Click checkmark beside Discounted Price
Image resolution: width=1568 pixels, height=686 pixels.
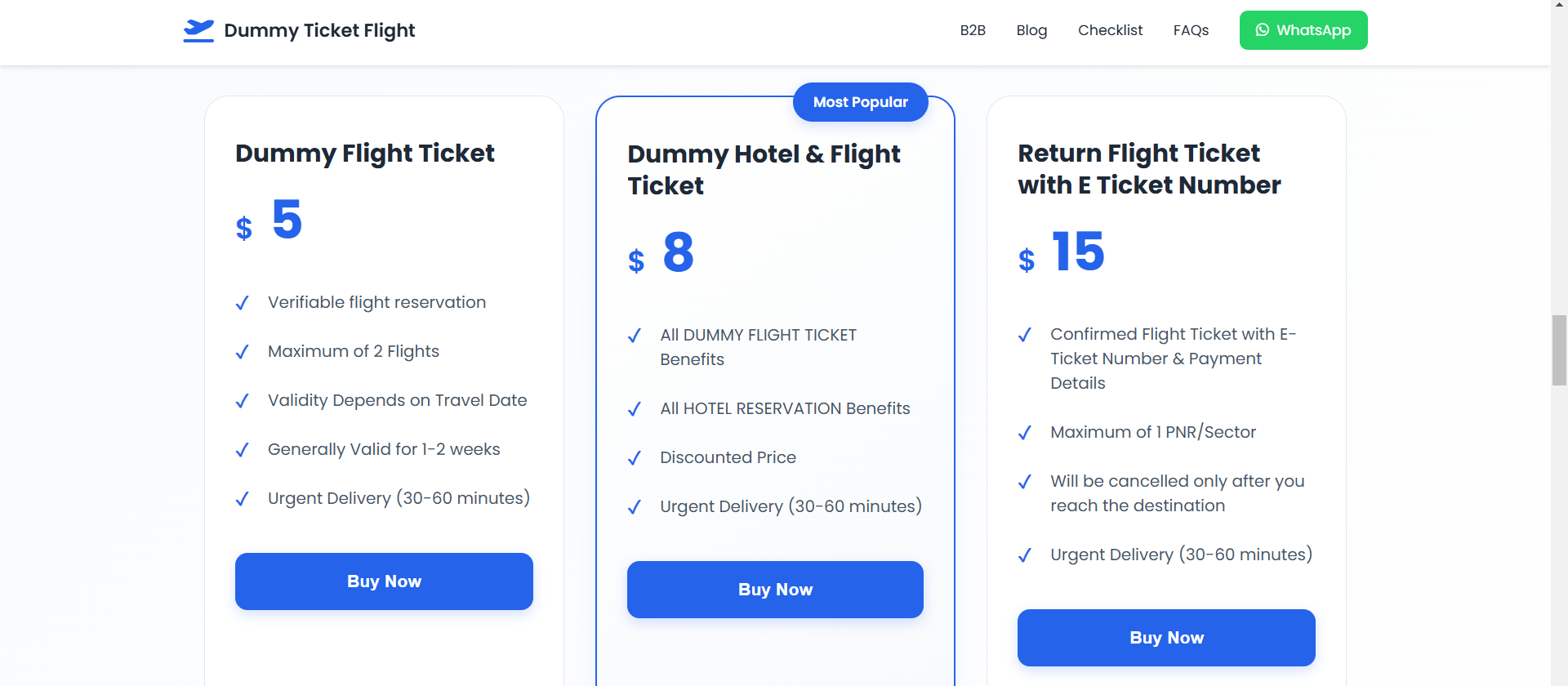tap(634, 458)
